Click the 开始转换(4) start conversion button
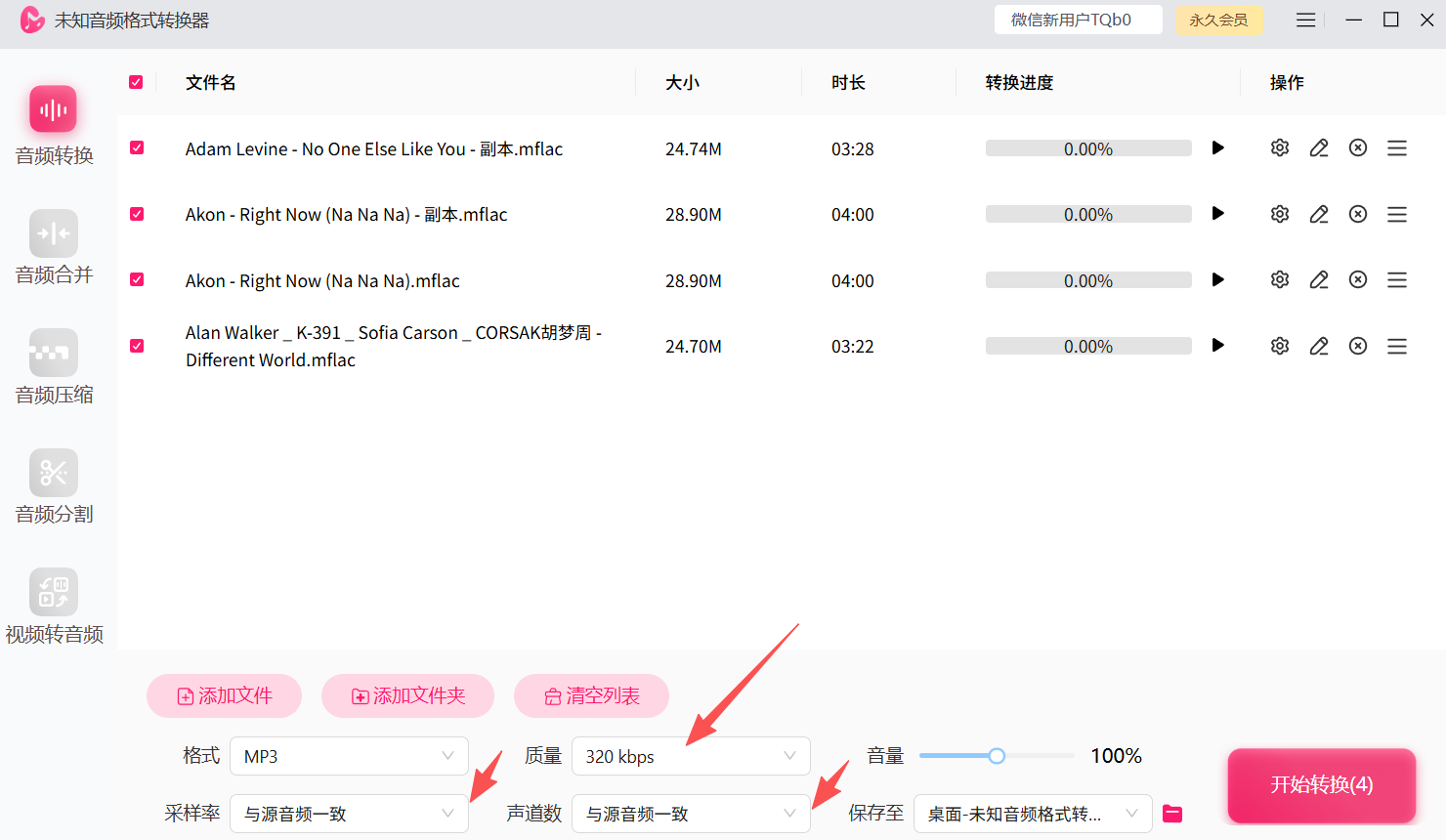Image resolution: width=1446 pixels, height=840 pixels. 1322,785
